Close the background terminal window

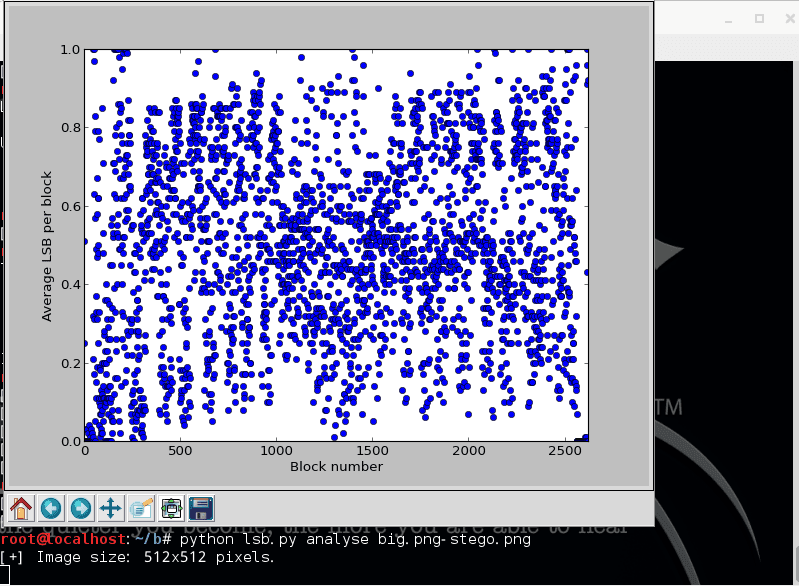(790, 18)
